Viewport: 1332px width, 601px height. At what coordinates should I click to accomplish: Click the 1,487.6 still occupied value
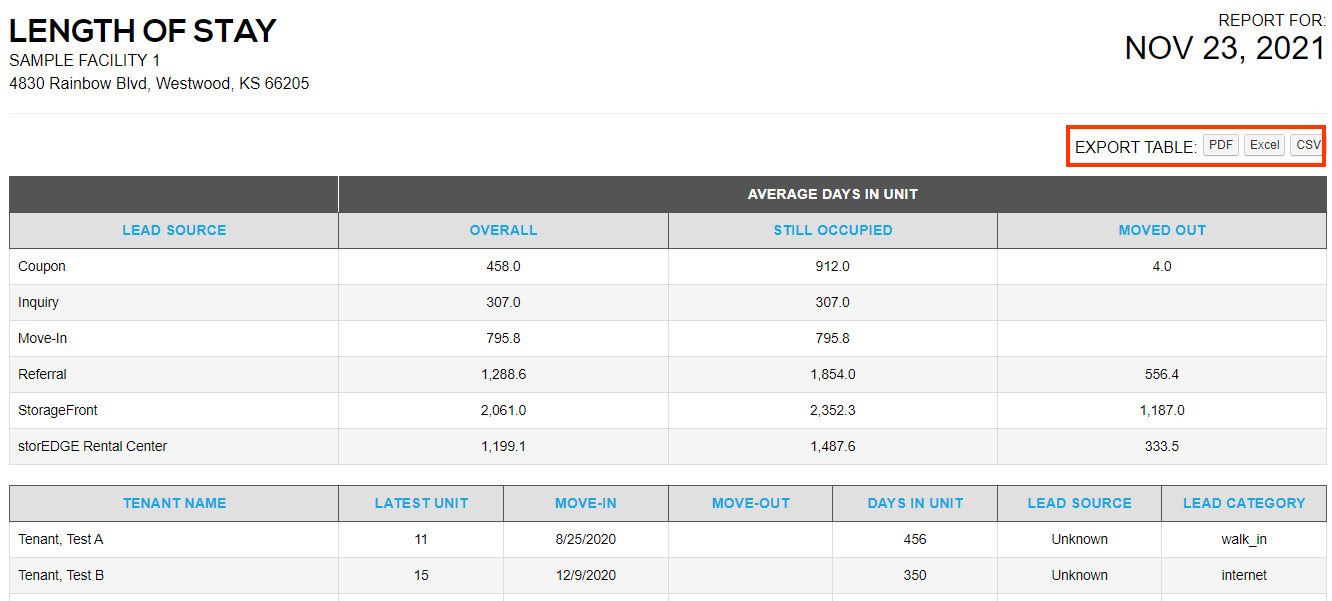click(x=833, y=447)
